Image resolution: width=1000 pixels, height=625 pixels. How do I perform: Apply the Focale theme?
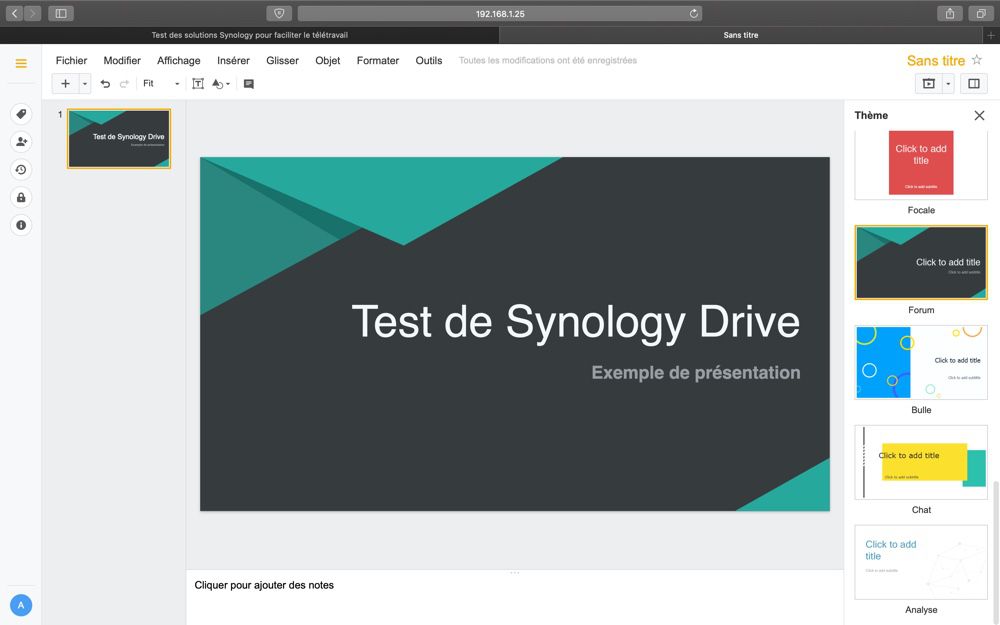coord(921,163)
